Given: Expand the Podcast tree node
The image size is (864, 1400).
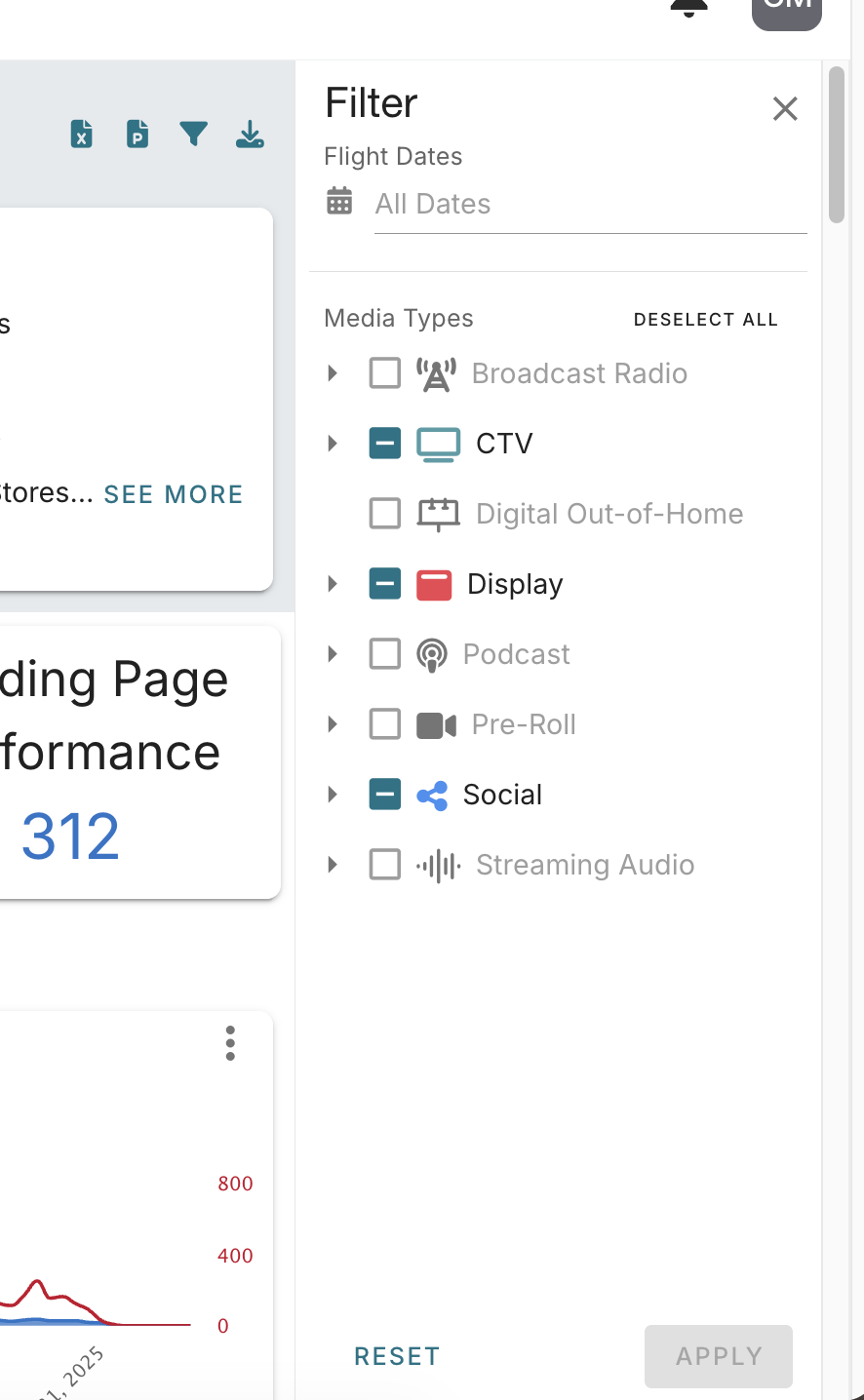Looking at the screenshot, I should click(333, 653).
